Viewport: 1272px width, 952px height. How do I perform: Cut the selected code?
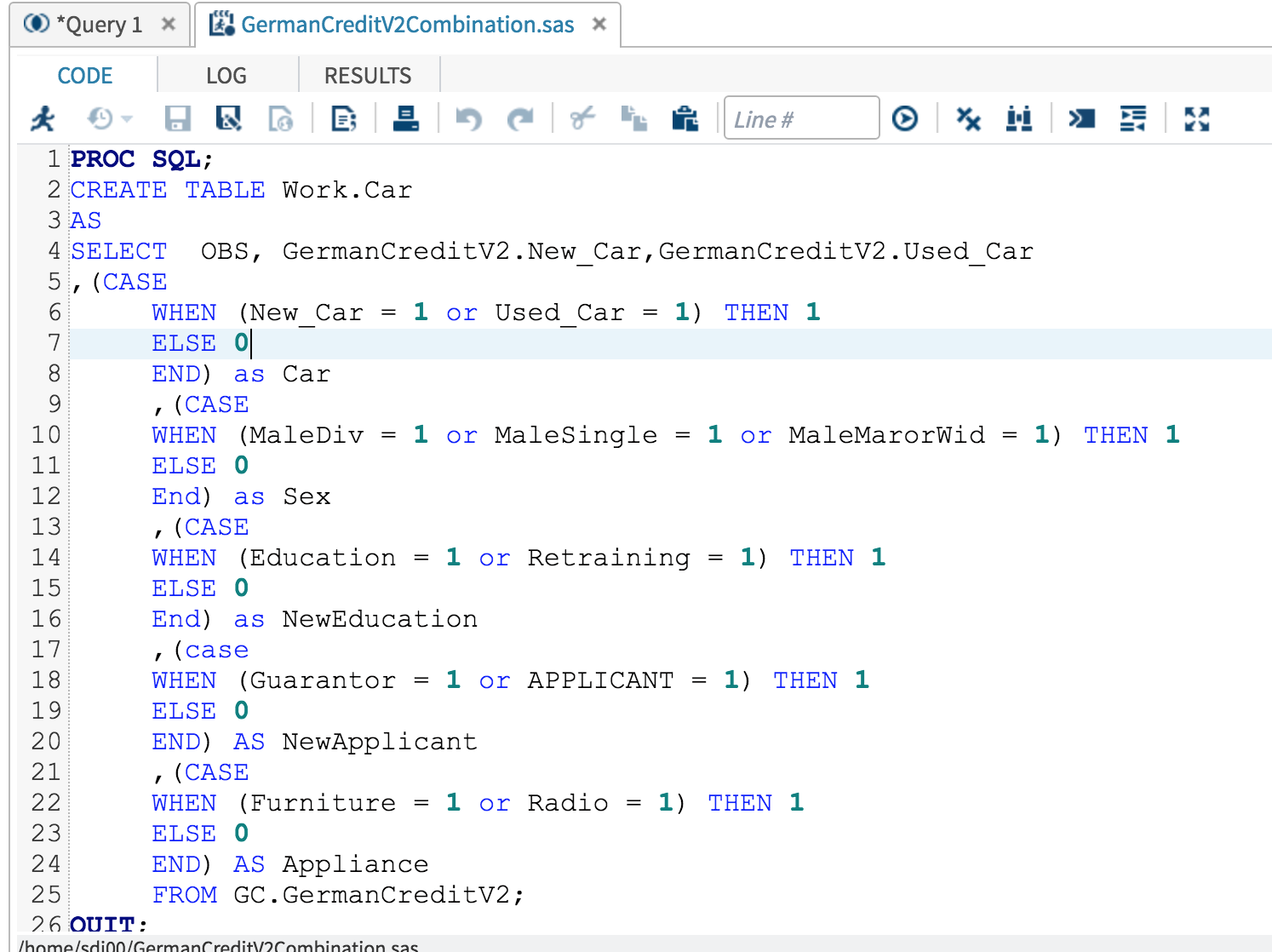[583, 118]
